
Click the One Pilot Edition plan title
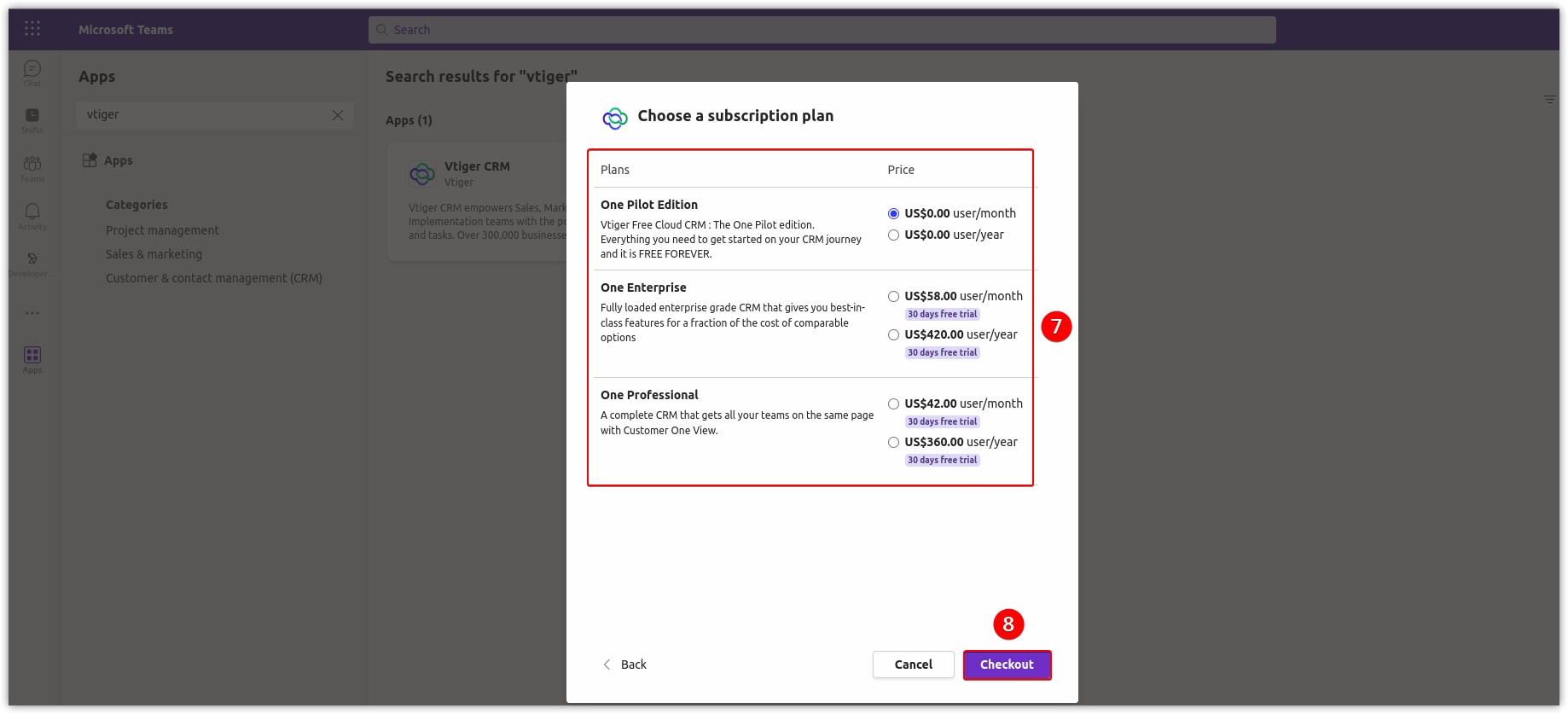tap(649, 205)
